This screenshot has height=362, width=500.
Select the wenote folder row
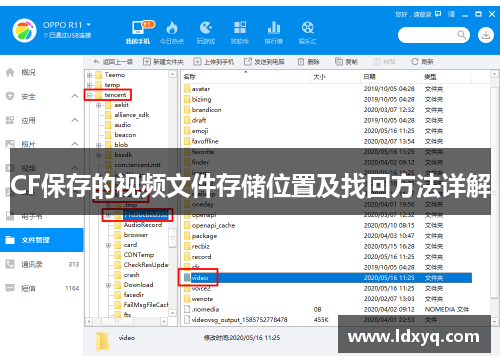[327, 299]
